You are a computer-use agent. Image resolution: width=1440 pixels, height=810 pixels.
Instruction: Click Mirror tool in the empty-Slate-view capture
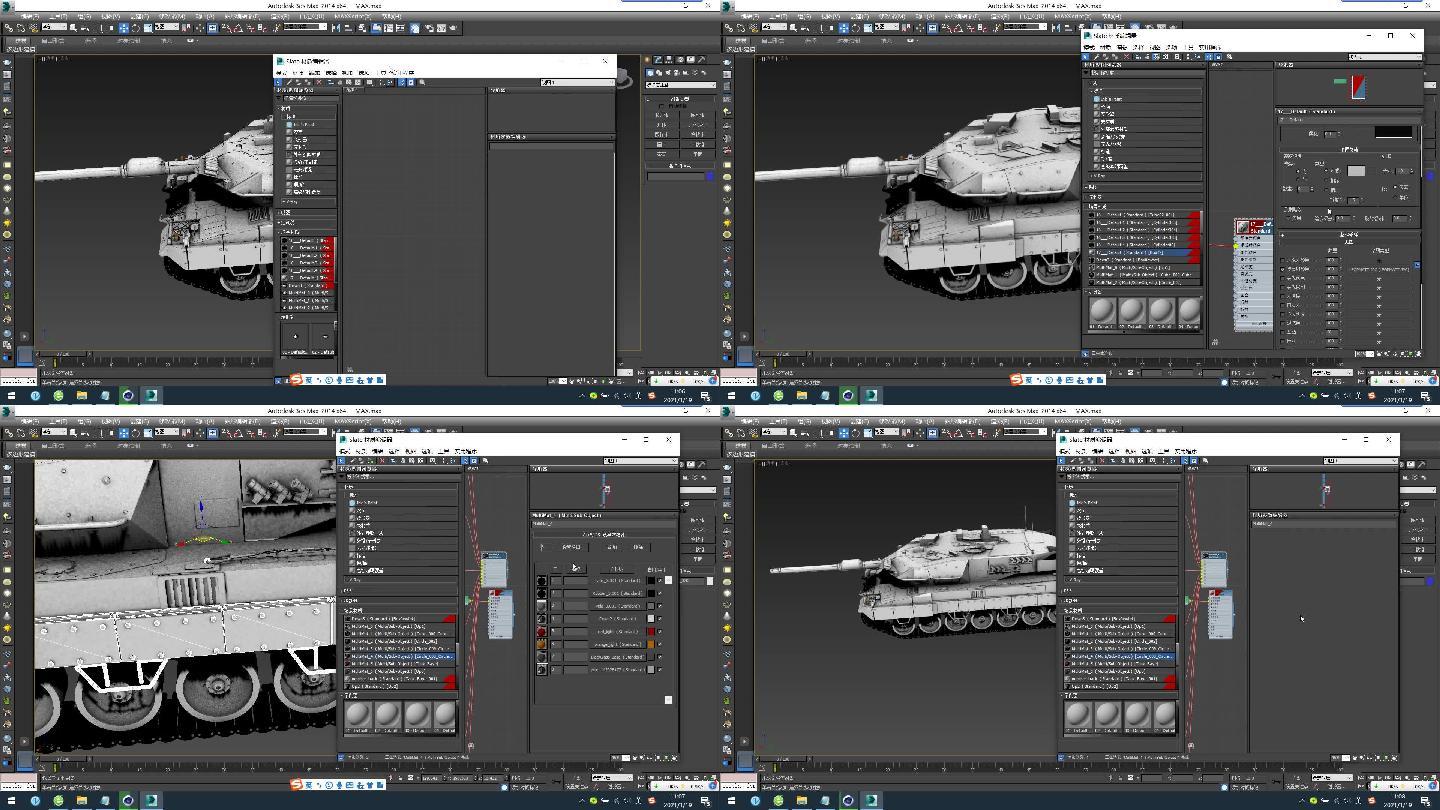click(335, 27)
